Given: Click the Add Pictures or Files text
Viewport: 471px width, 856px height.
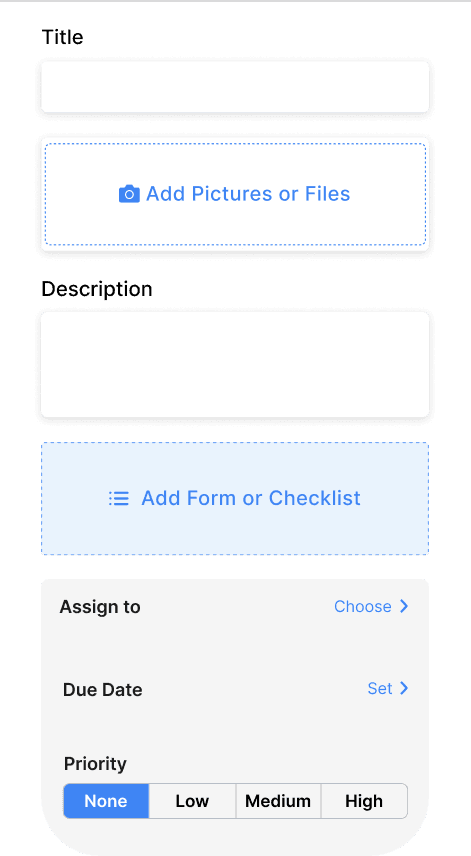Looking at the screenshot, I should point(248,194).
